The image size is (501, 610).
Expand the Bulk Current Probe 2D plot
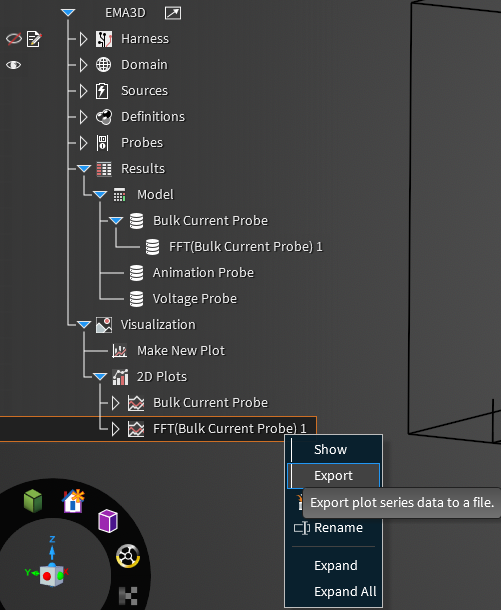pos(115,403)
